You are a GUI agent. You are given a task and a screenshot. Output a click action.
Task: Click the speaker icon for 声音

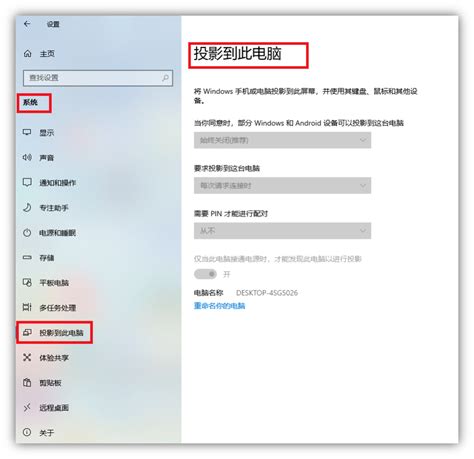[27, 157]
